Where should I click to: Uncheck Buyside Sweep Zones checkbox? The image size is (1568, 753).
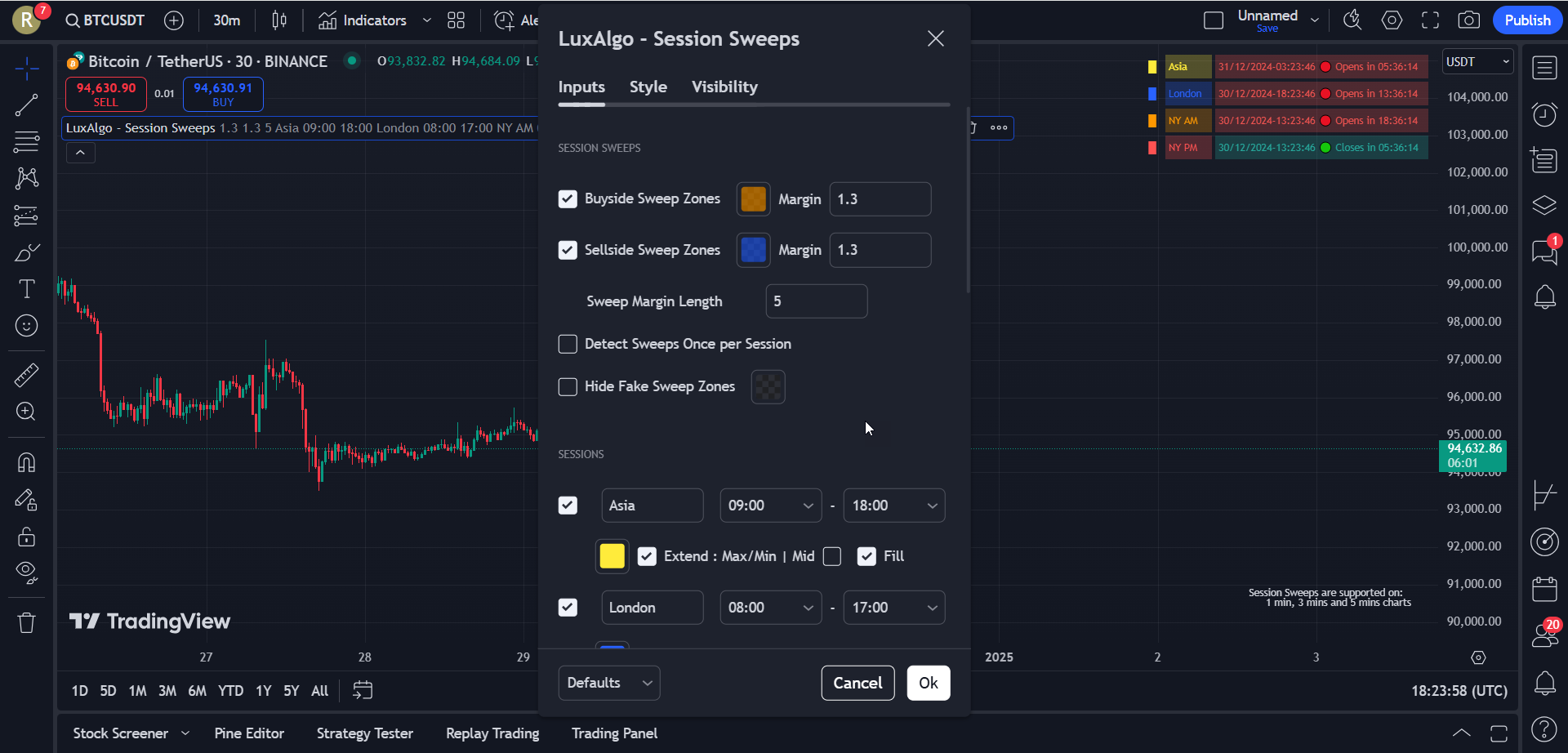568,199
